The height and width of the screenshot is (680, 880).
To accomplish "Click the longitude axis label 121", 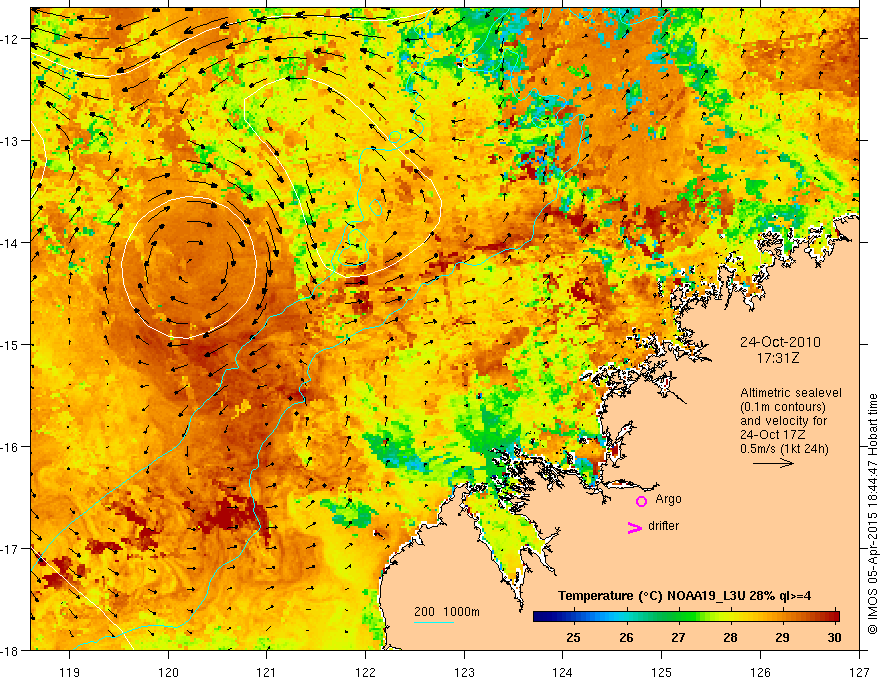I will [x=267, y=672].
